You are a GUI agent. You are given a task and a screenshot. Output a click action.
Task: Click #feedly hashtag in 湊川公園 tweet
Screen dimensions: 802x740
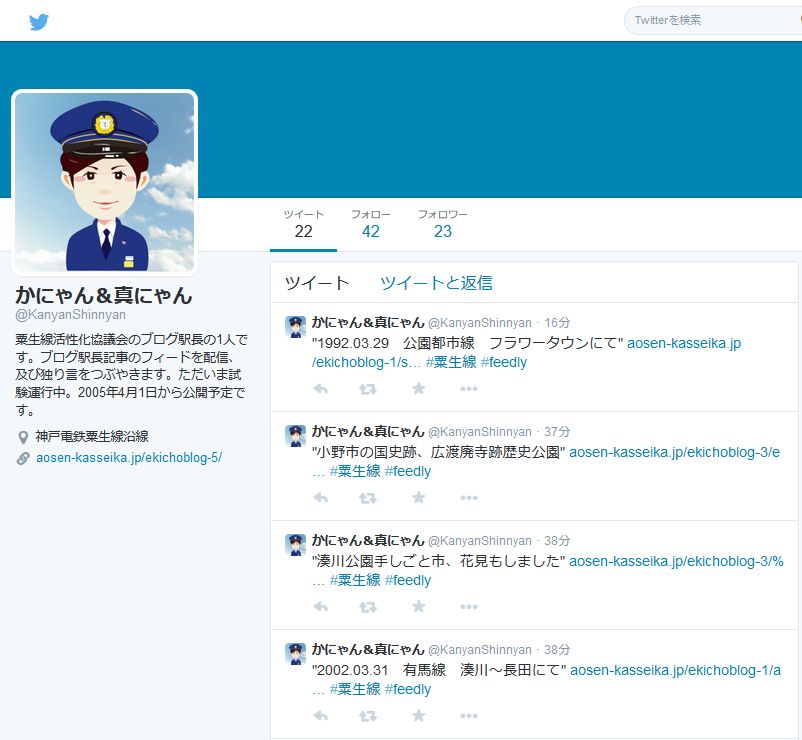[x=408, y=580]
